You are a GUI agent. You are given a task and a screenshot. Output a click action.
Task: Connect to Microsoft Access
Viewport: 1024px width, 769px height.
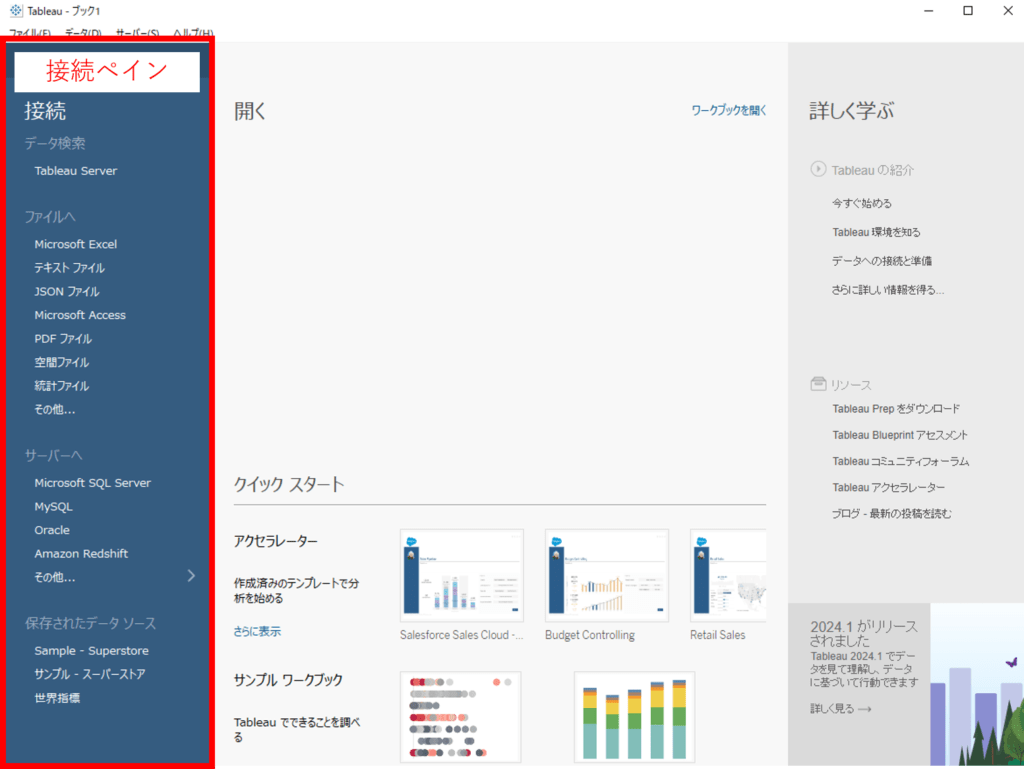[x=80, y=315]
